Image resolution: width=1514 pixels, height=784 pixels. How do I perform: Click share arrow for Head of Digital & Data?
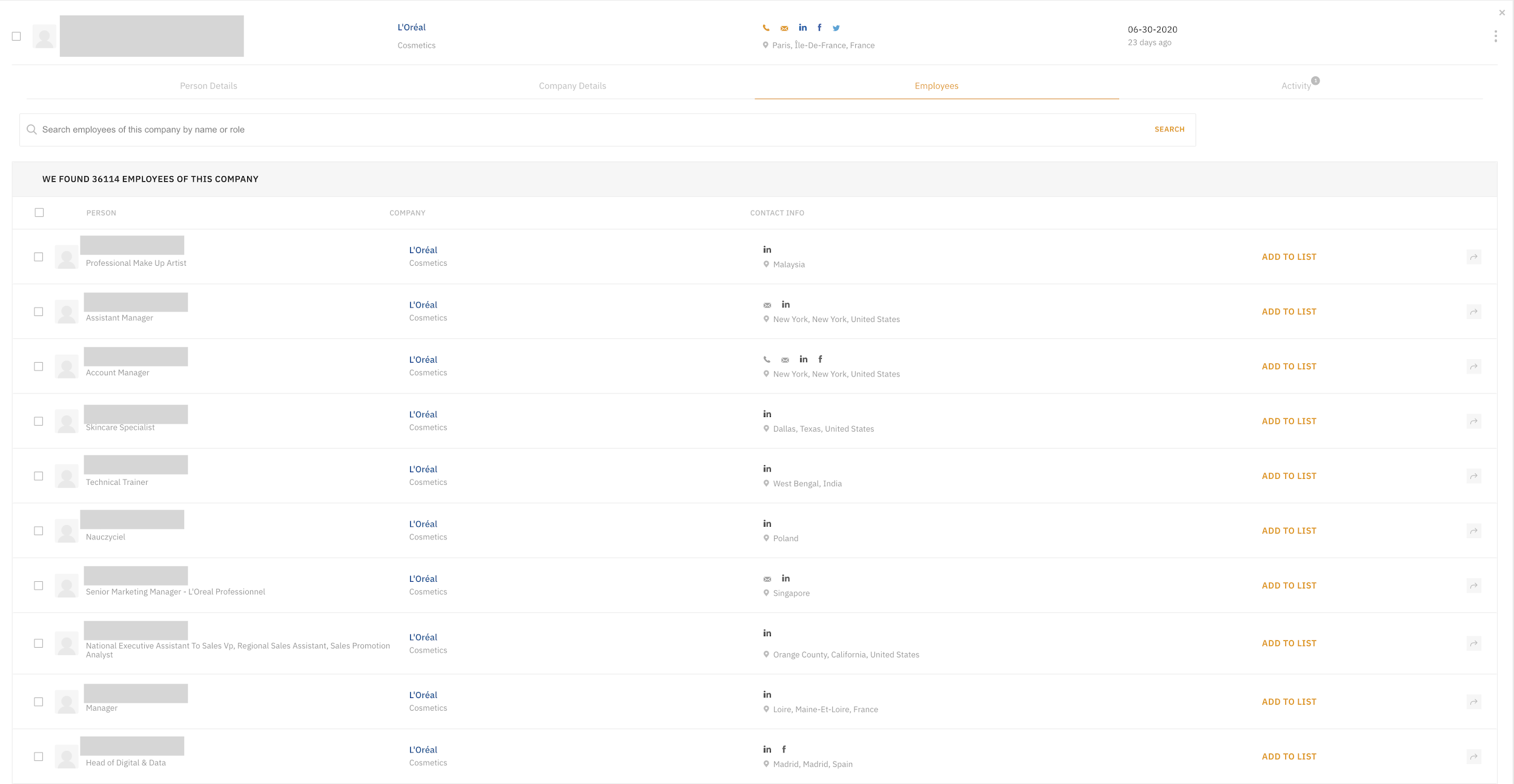coord(1474,757)
